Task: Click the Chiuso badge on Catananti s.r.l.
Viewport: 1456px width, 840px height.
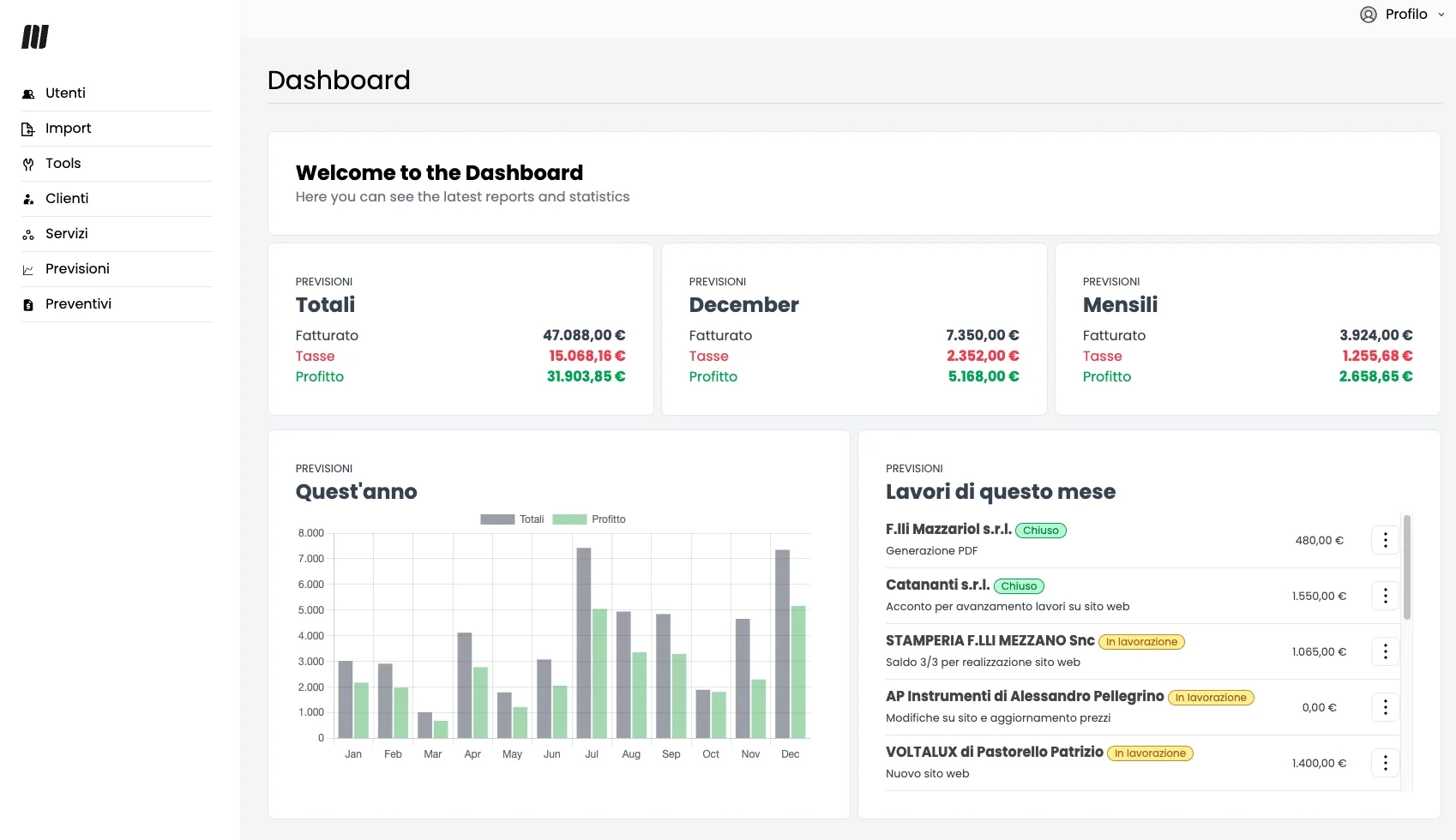Action: tap(1019, 586)
